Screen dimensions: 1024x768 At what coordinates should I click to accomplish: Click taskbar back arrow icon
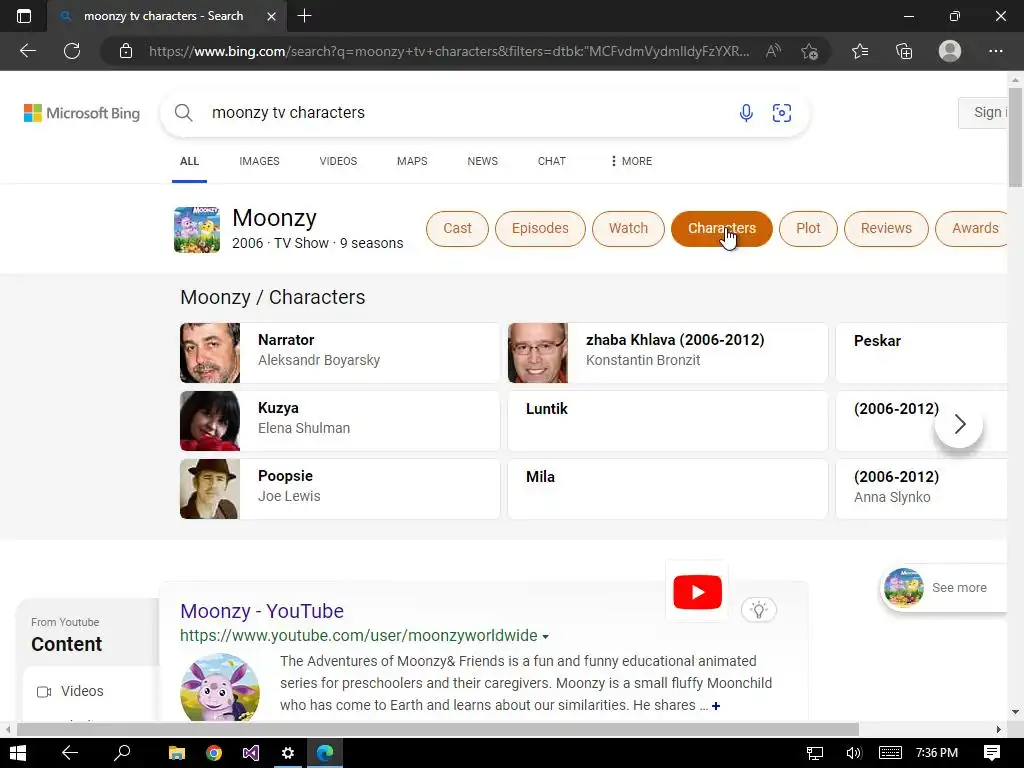[70, 753]
